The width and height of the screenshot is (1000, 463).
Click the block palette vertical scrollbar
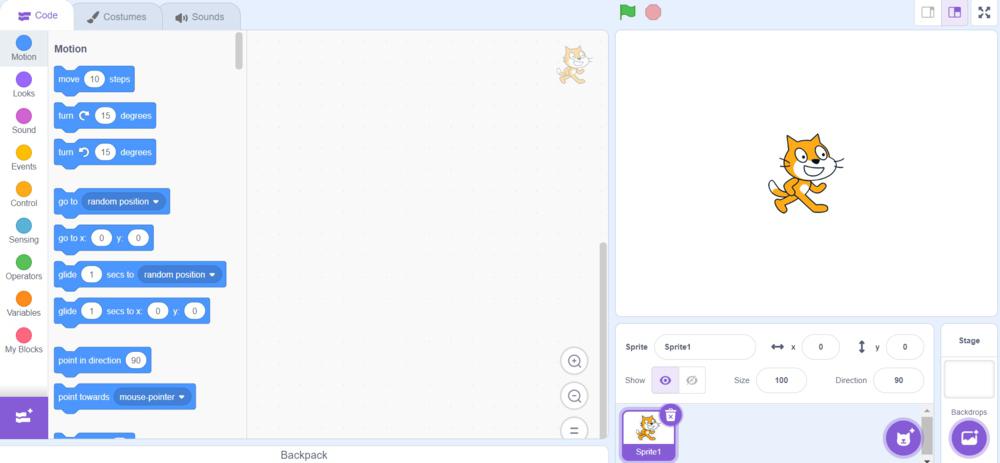(x=239, y=50)
